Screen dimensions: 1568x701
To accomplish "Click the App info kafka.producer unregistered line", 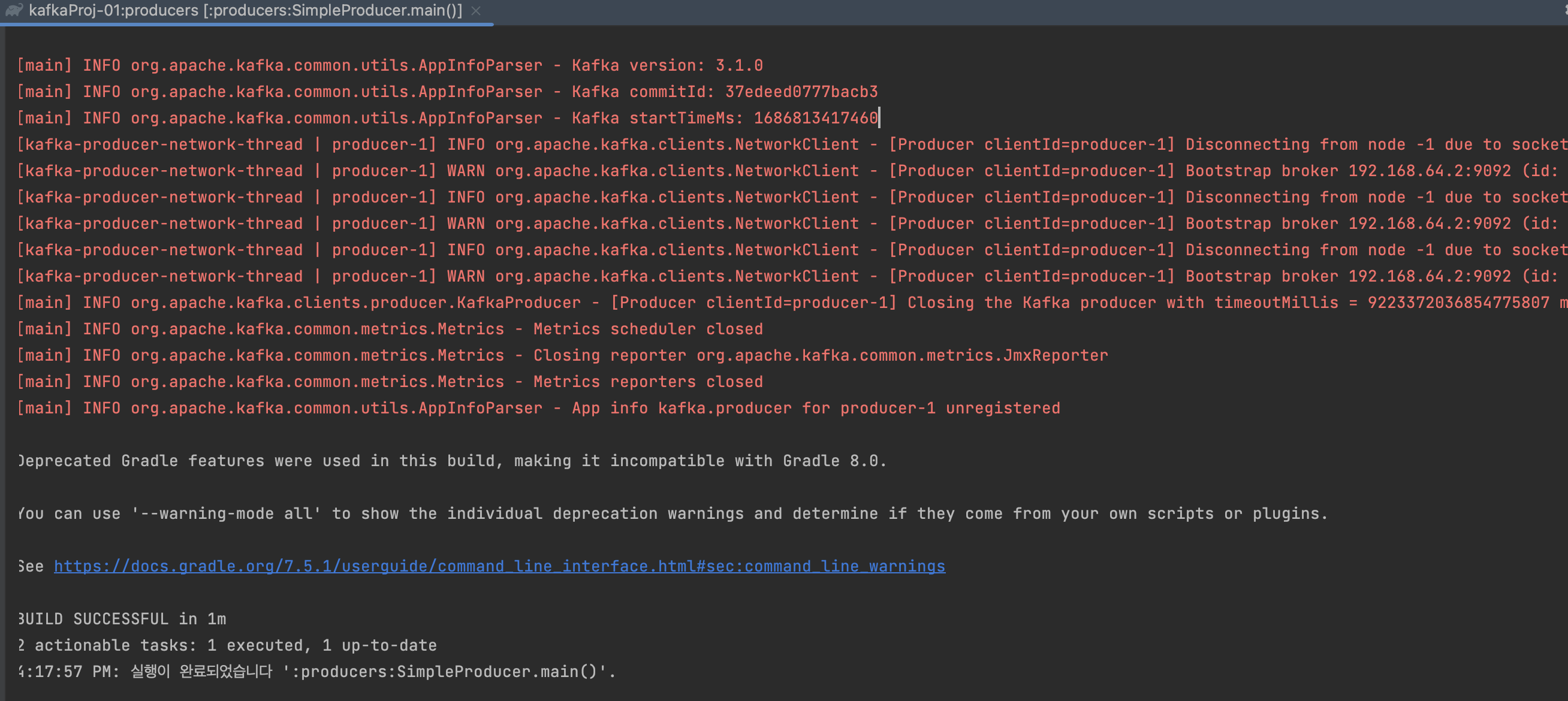I will click(x=538, y=408).
